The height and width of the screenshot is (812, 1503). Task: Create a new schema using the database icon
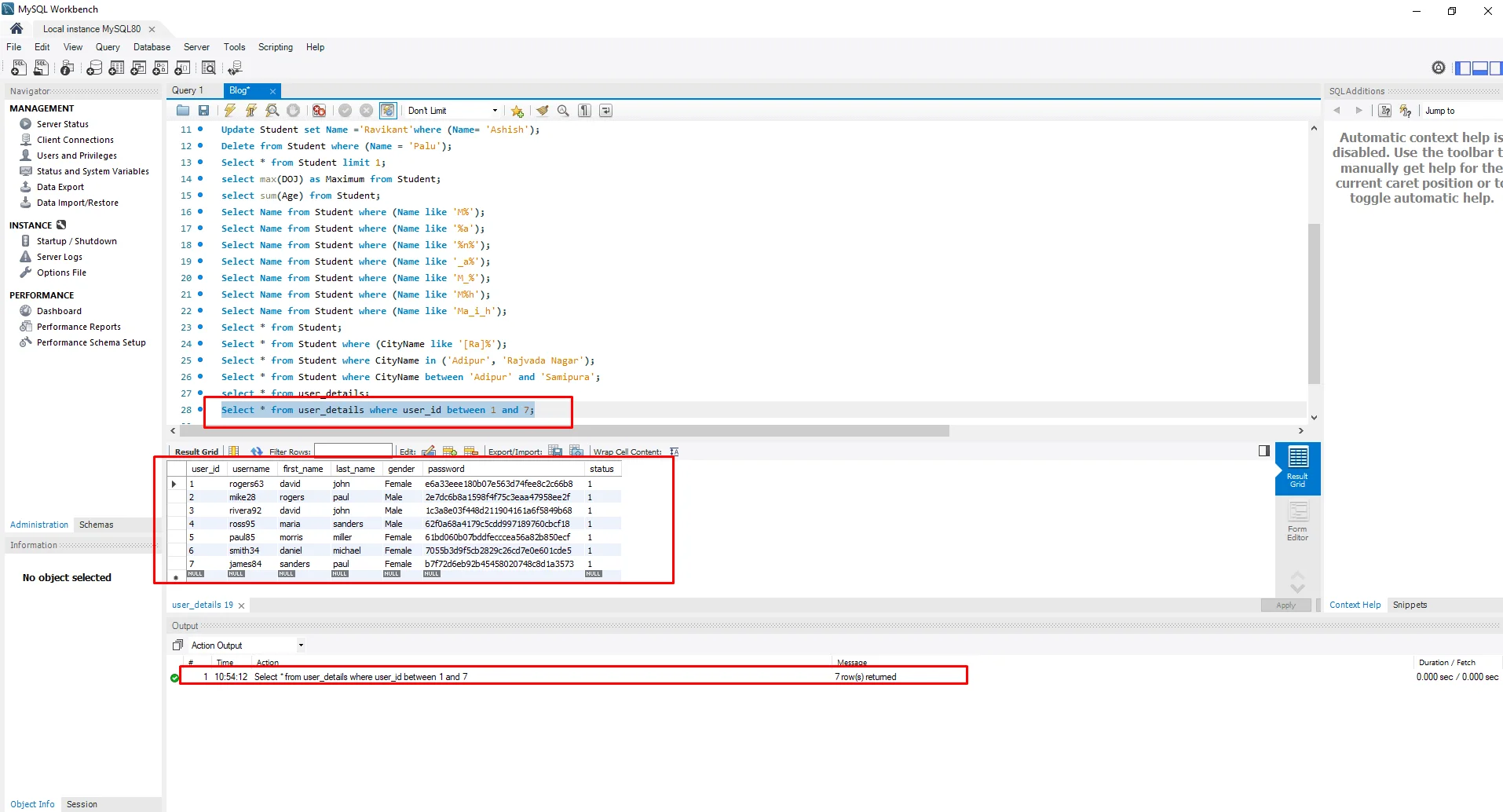(94, 68)
